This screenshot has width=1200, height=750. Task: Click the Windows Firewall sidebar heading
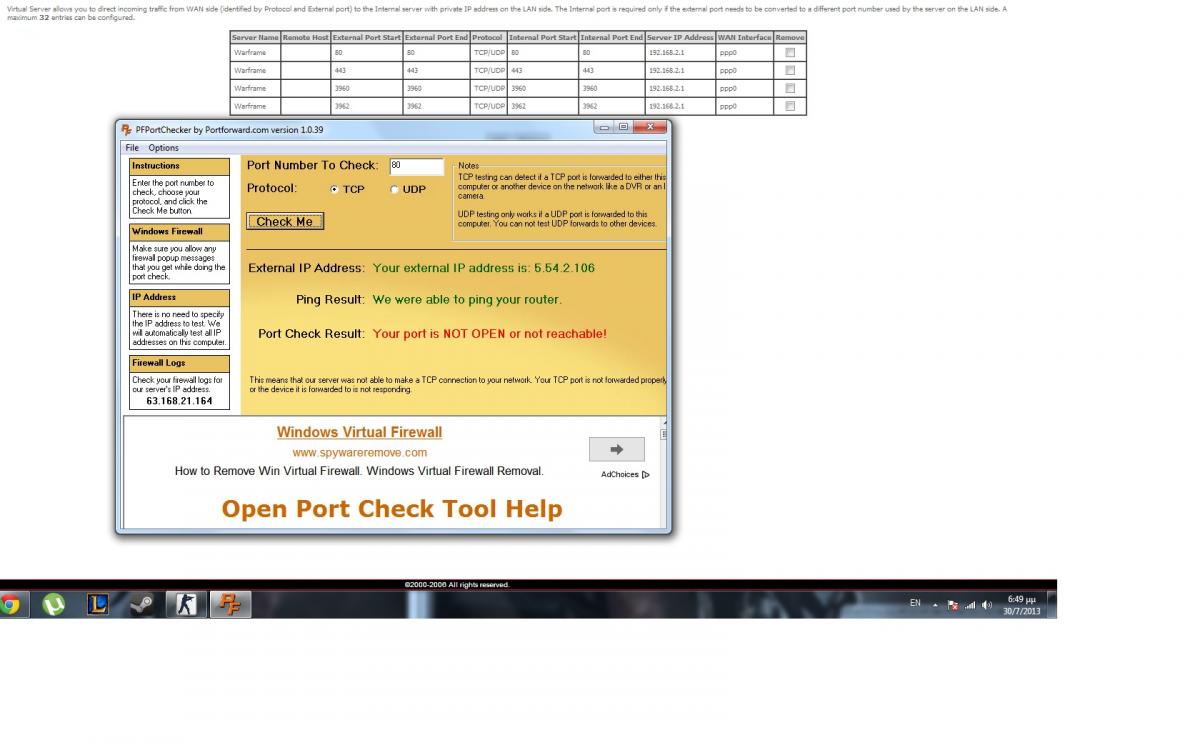tap(179, 232)
